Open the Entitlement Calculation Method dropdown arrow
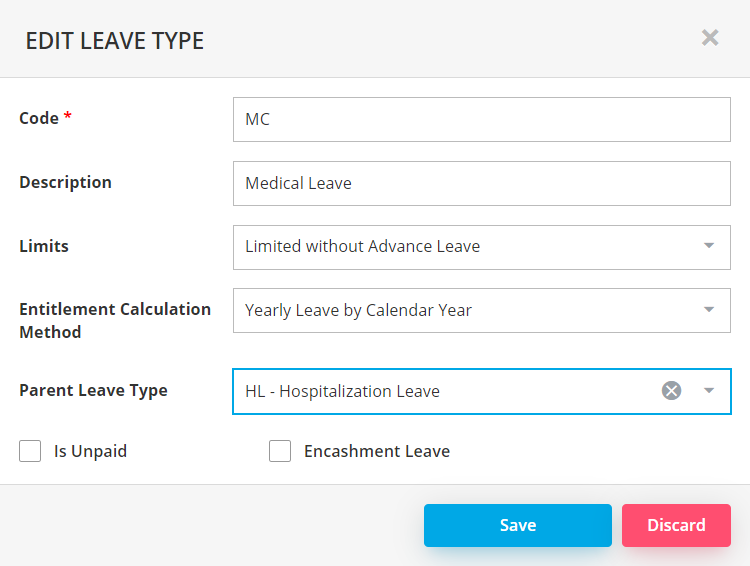This screenshot has width=750, height=566. [x=709, y=310]
